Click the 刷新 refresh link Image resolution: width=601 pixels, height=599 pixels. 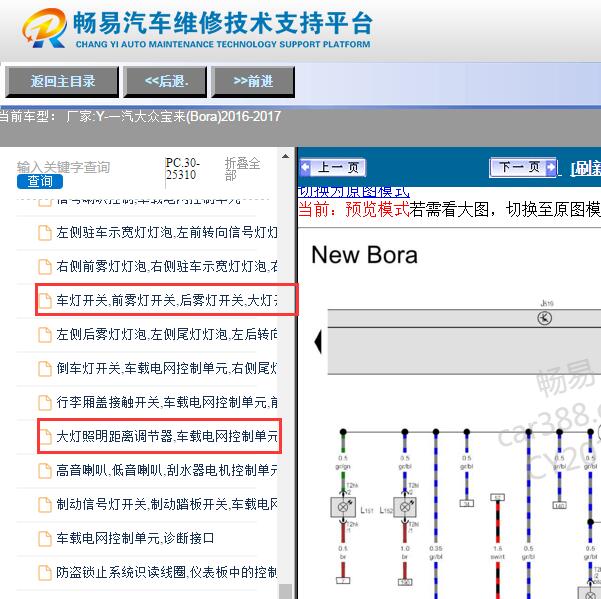[x=586, y=168]
